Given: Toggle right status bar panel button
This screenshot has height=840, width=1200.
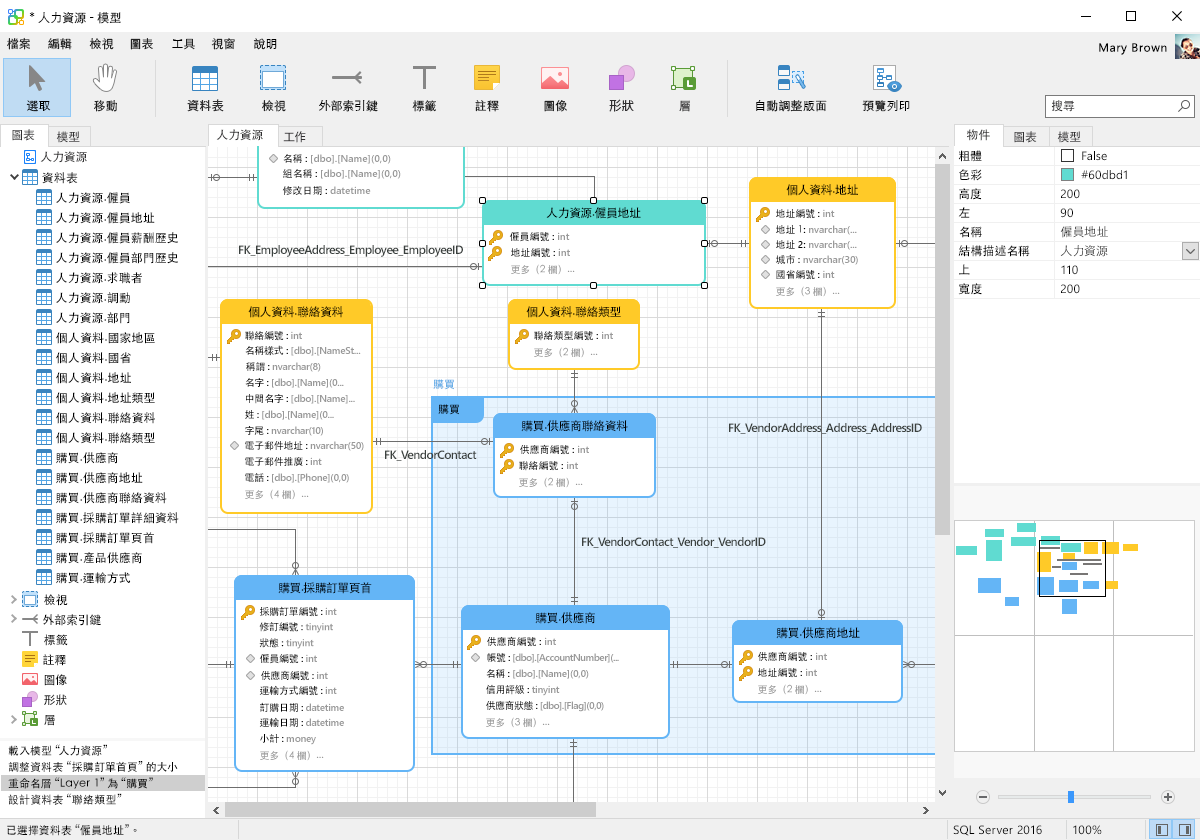Looking at the screenshot, I should pyautogui.click(x=1184, y=829).
